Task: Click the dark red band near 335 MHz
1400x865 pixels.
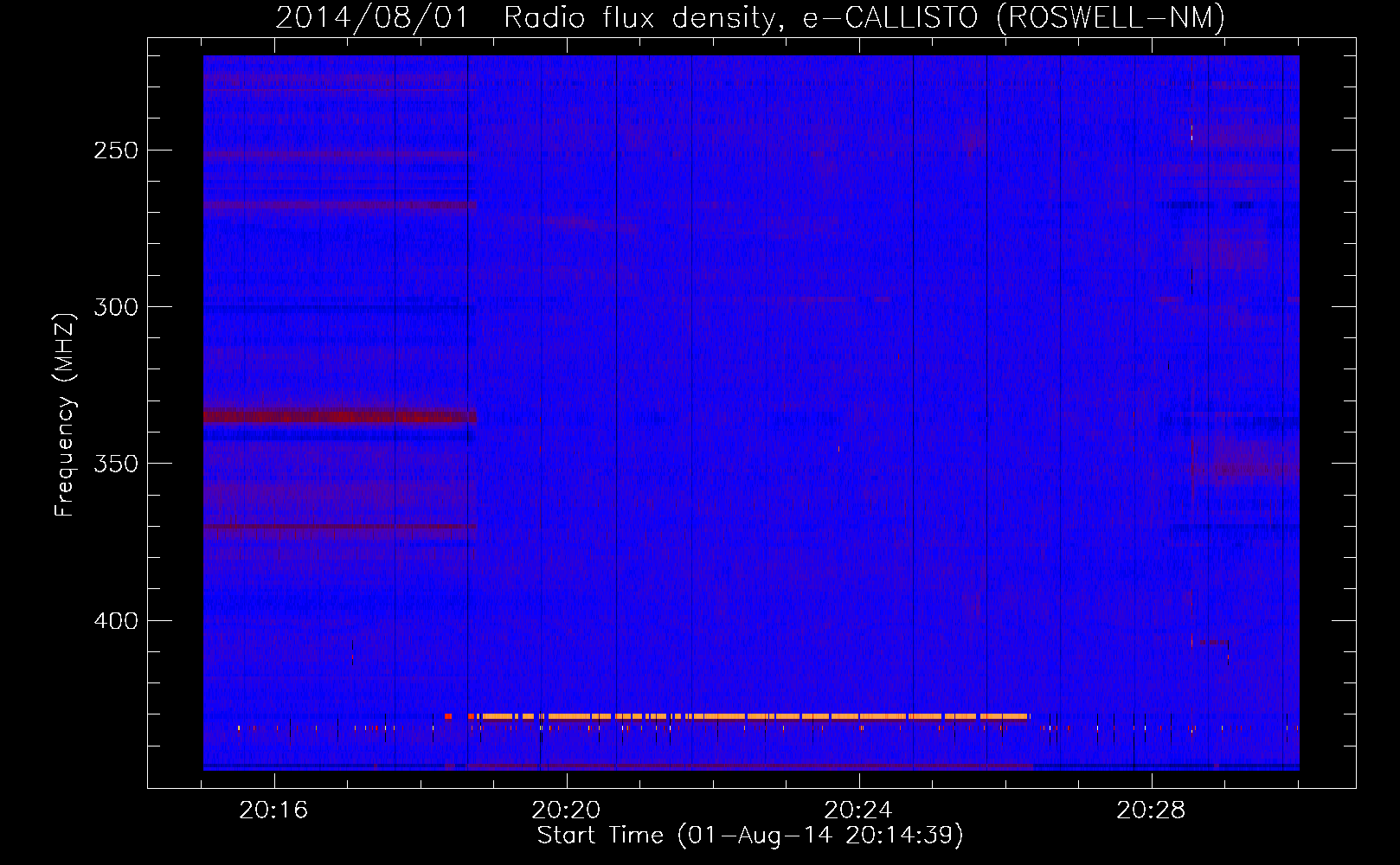Action: [x=340, y=416]
